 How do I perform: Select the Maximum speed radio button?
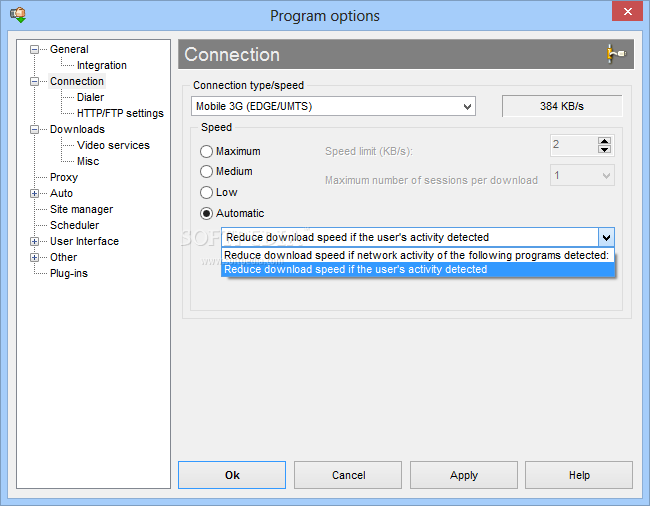click(x=206, y=151)
